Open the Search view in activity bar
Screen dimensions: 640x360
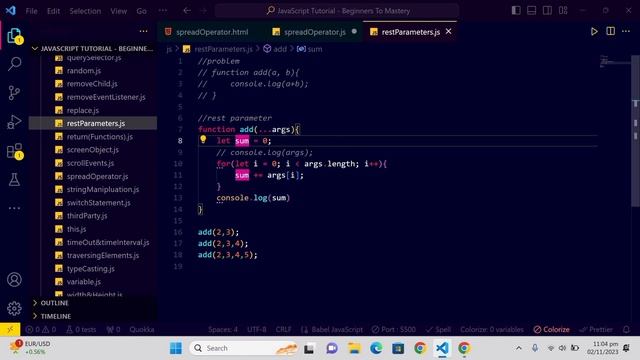click(x=14, y=64)
